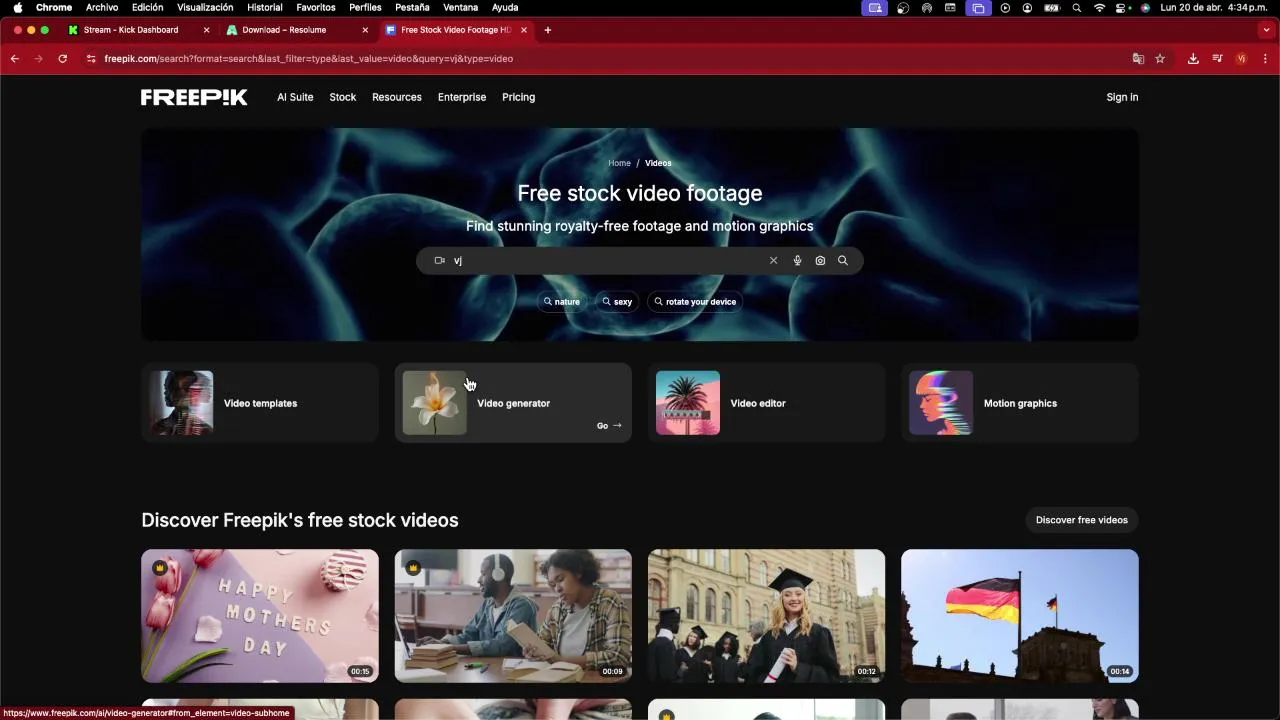
Task: Go back with the browser back arrow
Action: 15,59
